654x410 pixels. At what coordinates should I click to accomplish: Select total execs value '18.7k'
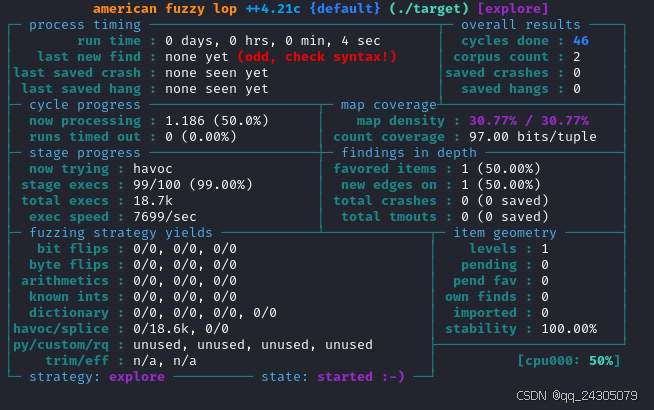pyautogui.click(x=153, y=201)
